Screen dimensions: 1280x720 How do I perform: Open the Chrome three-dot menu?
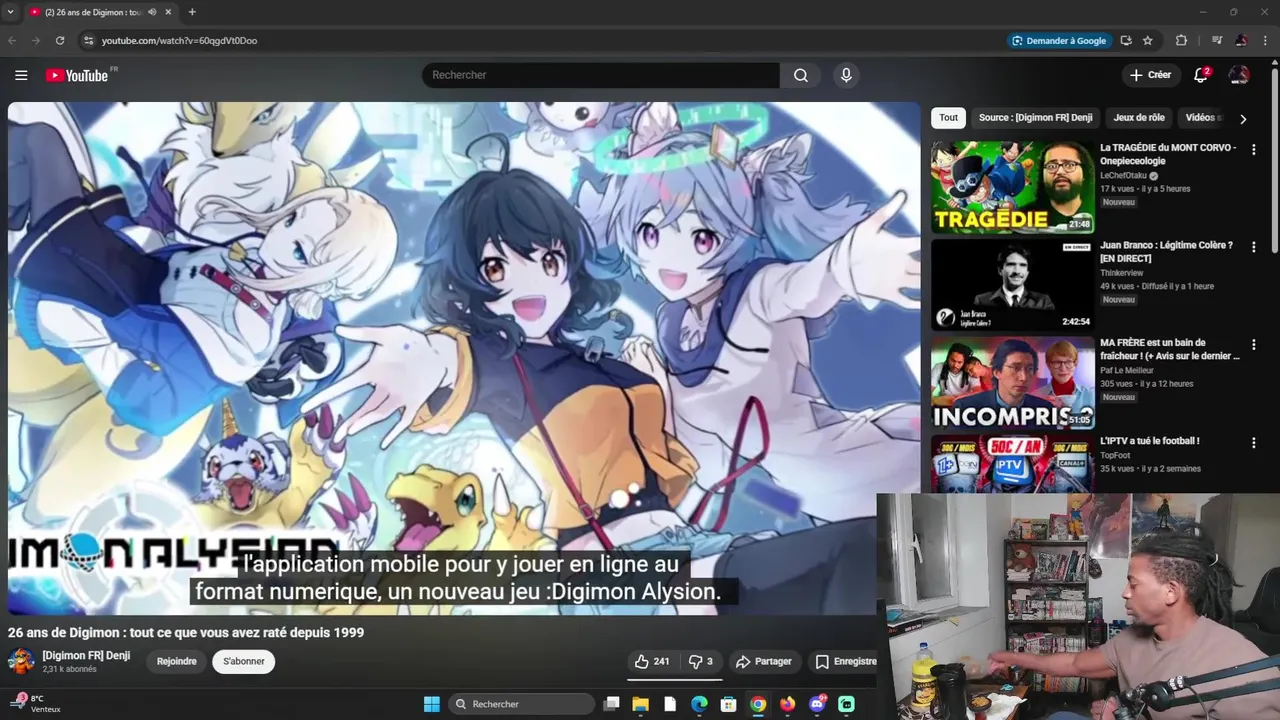(x=1265, y=41)
